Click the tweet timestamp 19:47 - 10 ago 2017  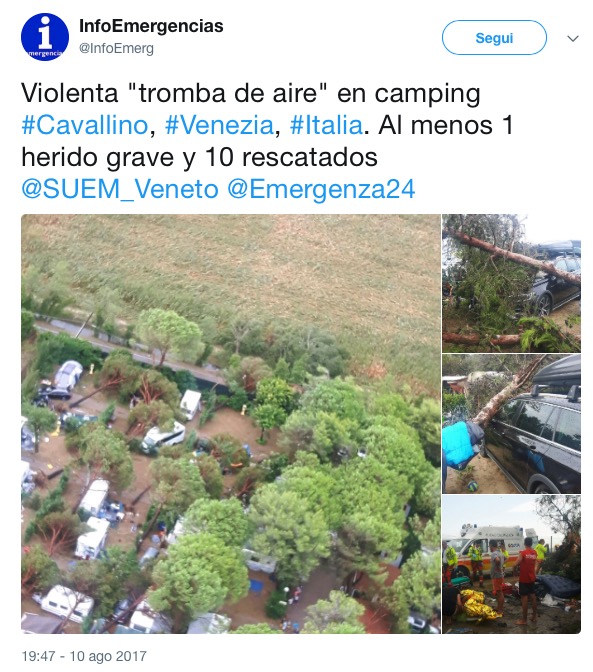point(84,656)
